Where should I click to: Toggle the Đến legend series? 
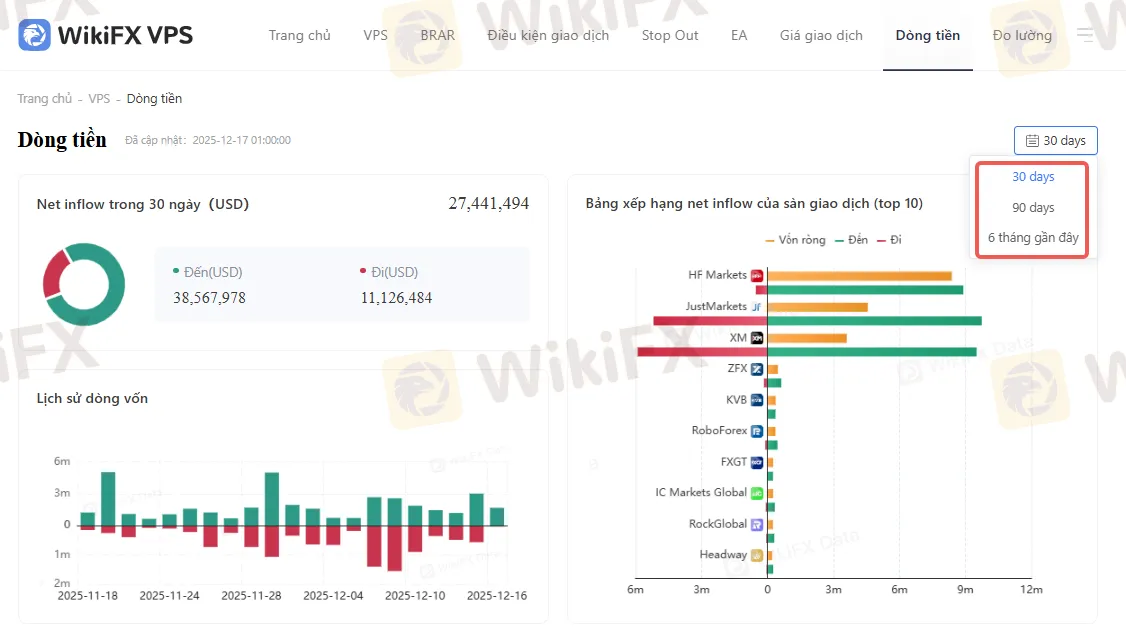coord(852,240)
